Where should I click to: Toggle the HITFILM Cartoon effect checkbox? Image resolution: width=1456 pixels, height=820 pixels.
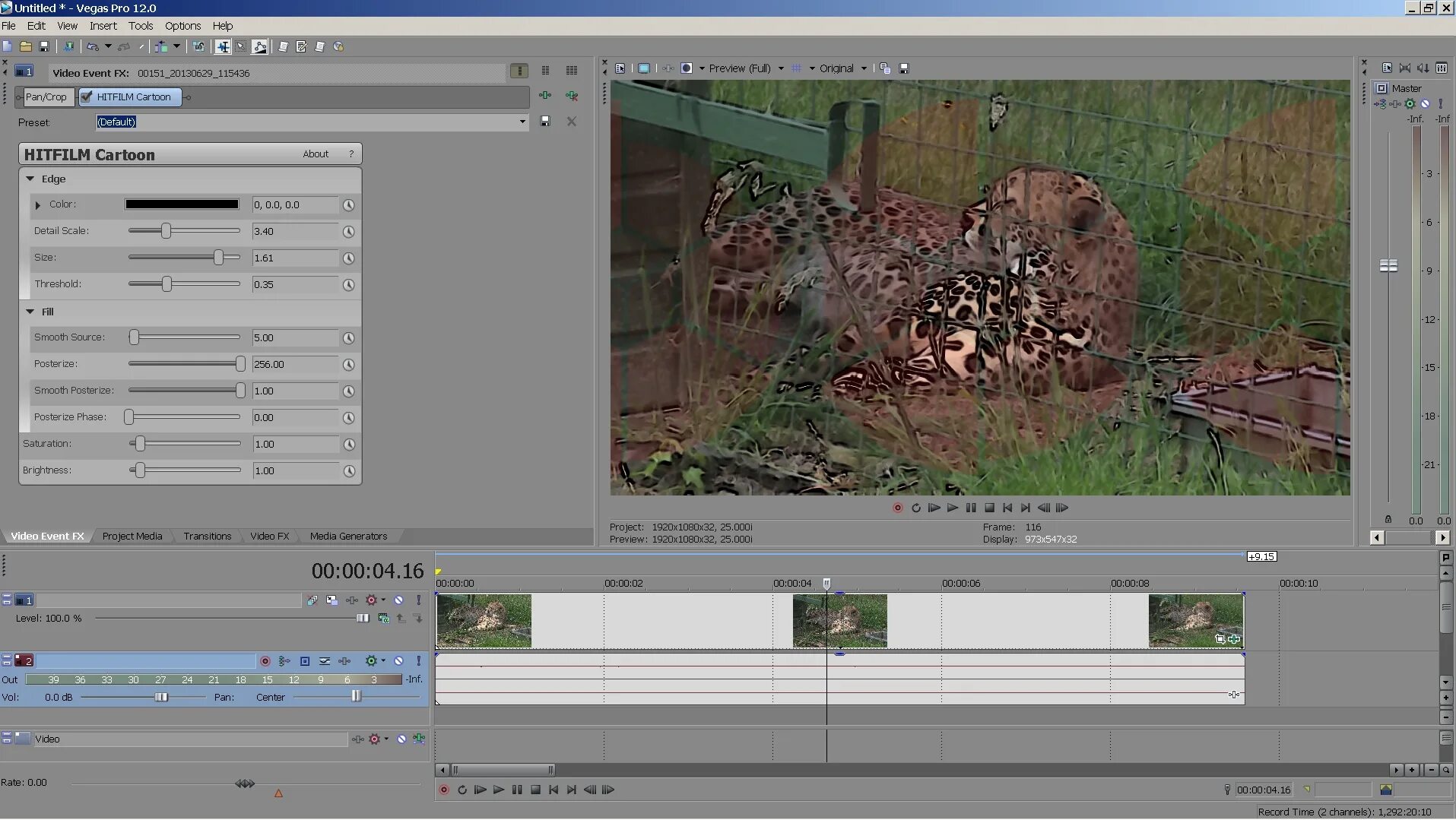(87, 97)
